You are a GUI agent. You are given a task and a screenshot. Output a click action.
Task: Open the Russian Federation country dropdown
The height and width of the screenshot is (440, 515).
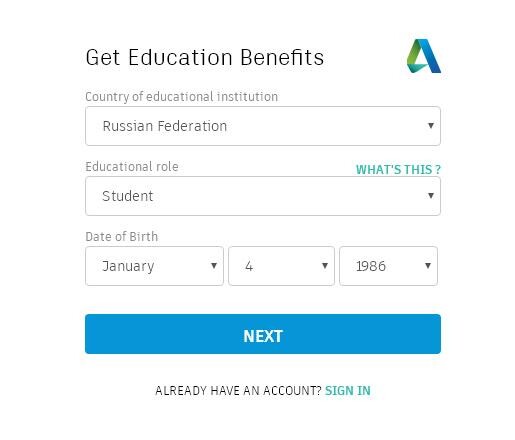coord(263,126)
